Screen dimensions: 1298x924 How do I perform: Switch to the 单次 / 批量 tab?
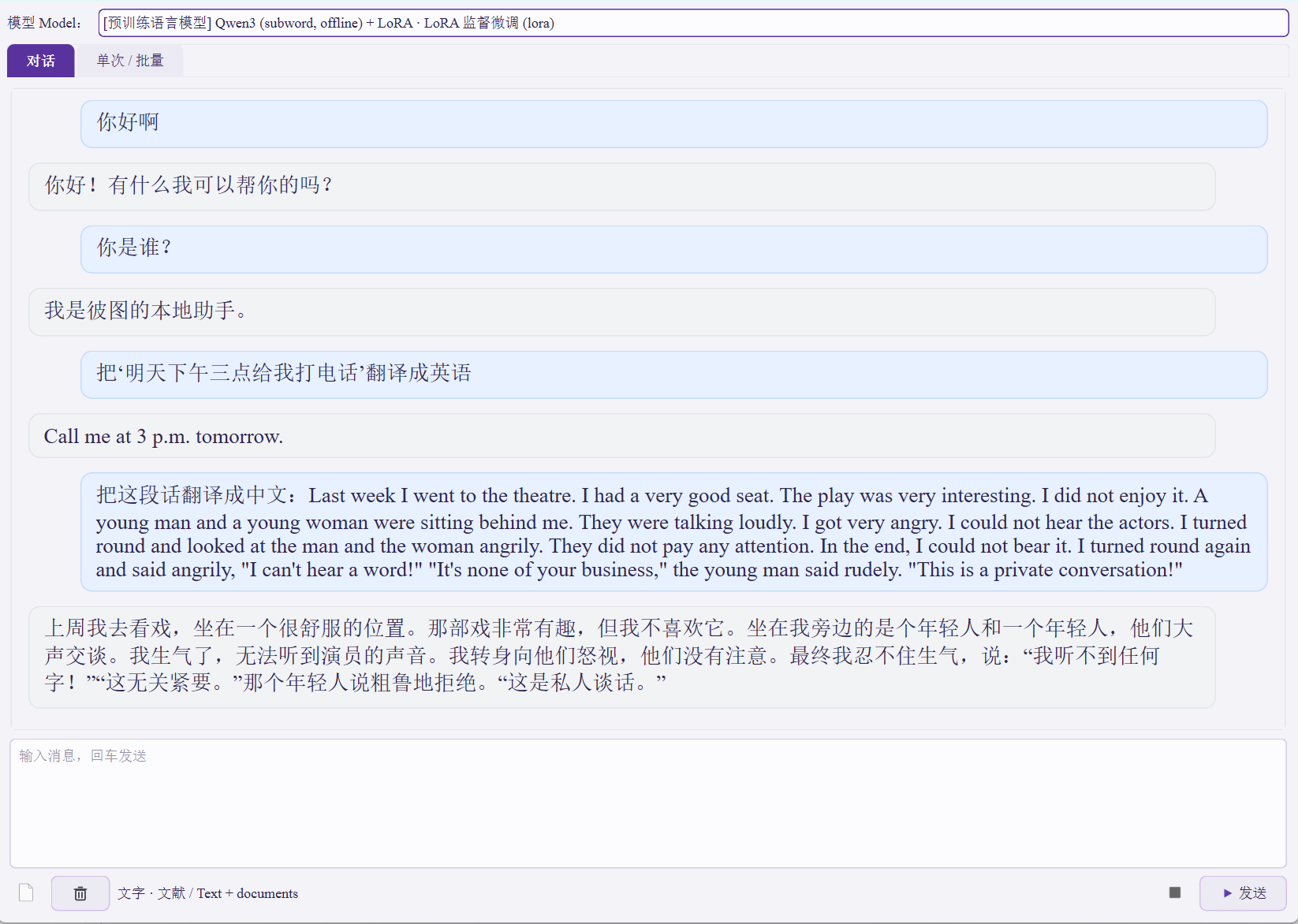point(130,61)
